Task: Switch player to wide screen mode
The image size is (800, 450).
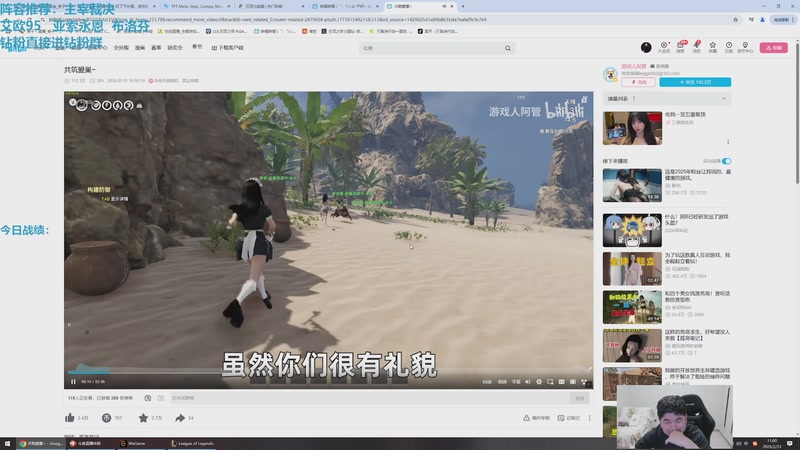Action: point(561,382)
